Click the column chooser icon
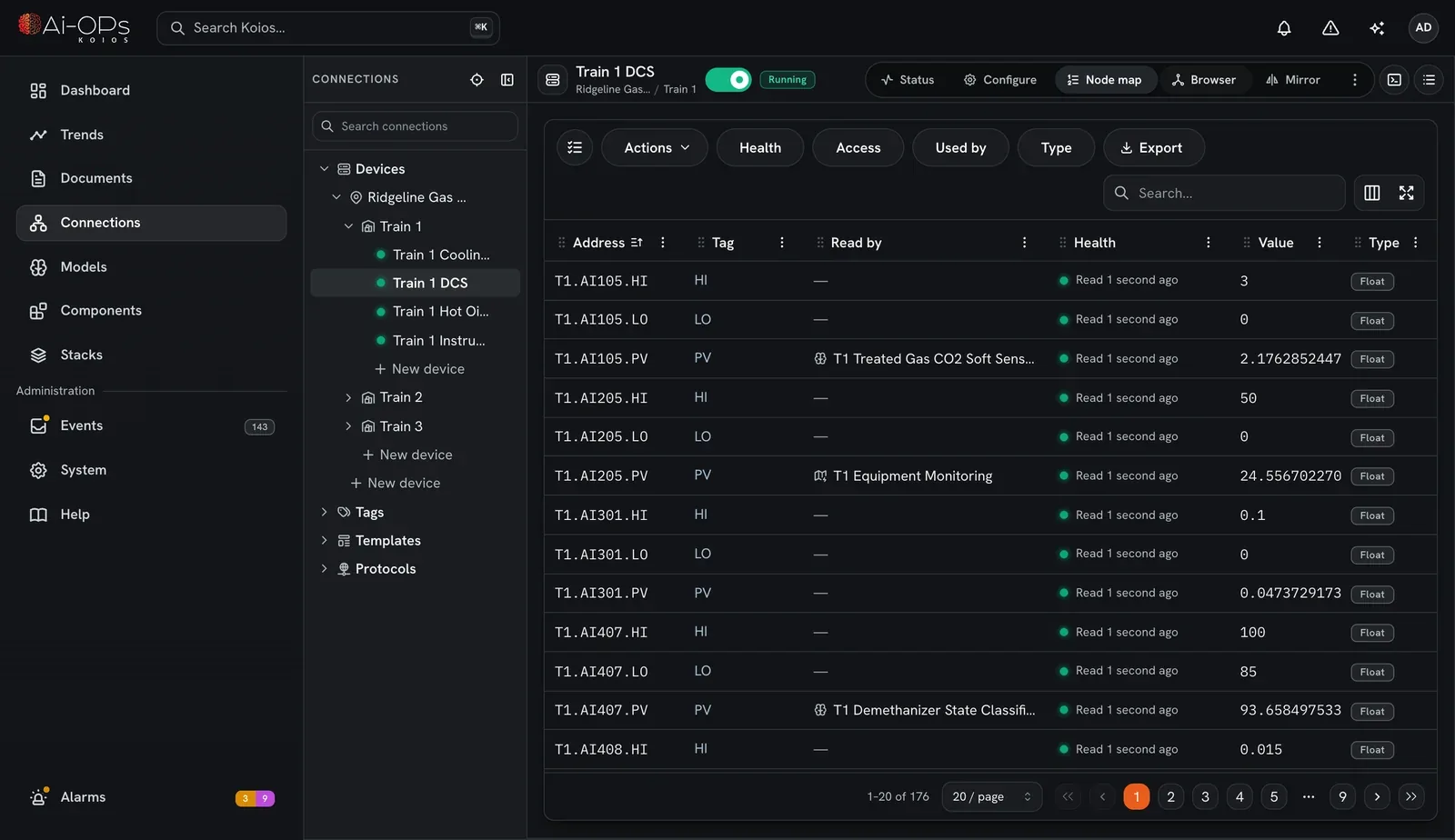The image size is (1455, 840). tap(1372, 193)
